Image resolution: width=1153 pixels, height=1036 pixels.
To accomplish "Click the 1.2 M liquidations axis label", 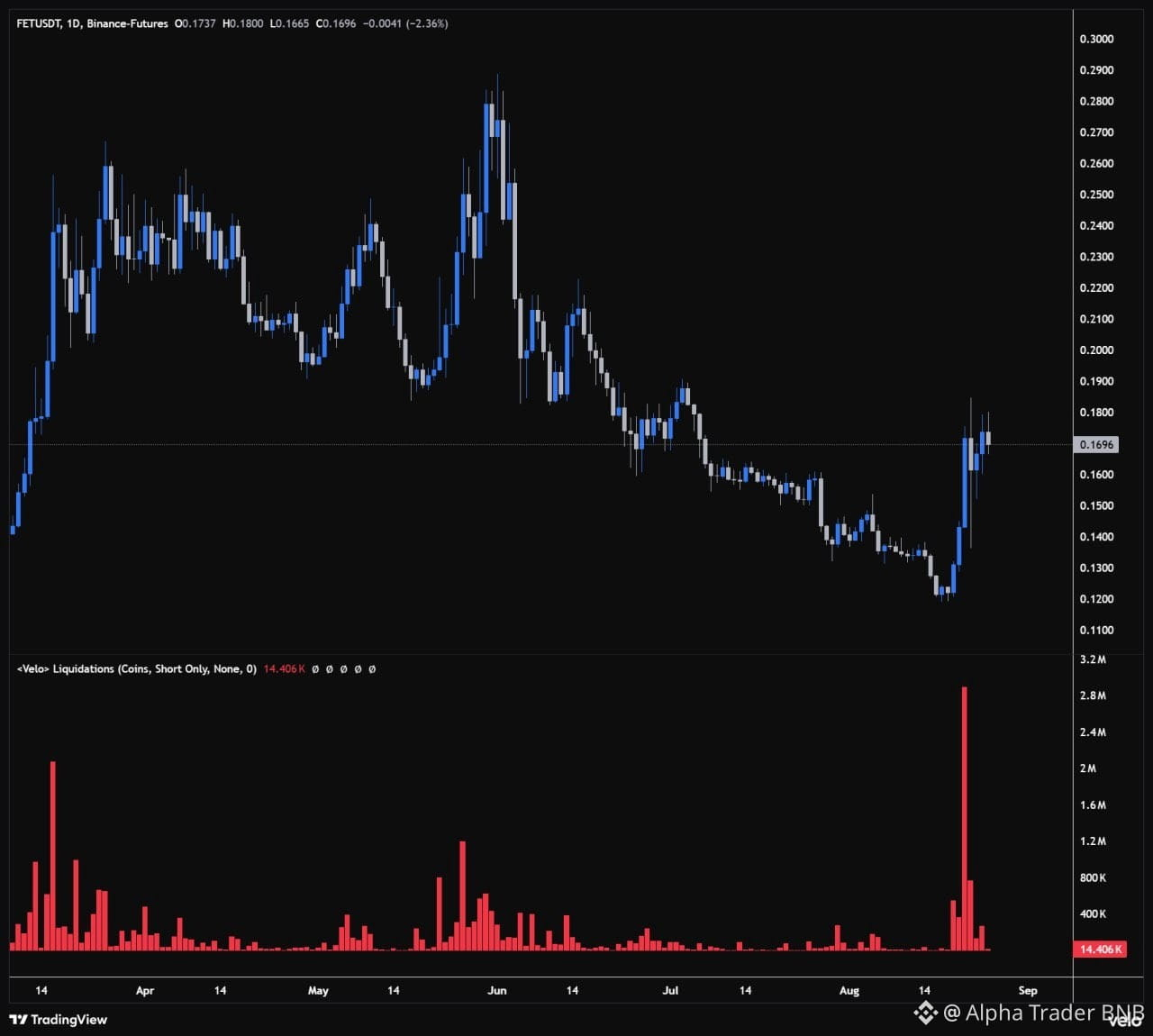I will (x=1093, y=841).
